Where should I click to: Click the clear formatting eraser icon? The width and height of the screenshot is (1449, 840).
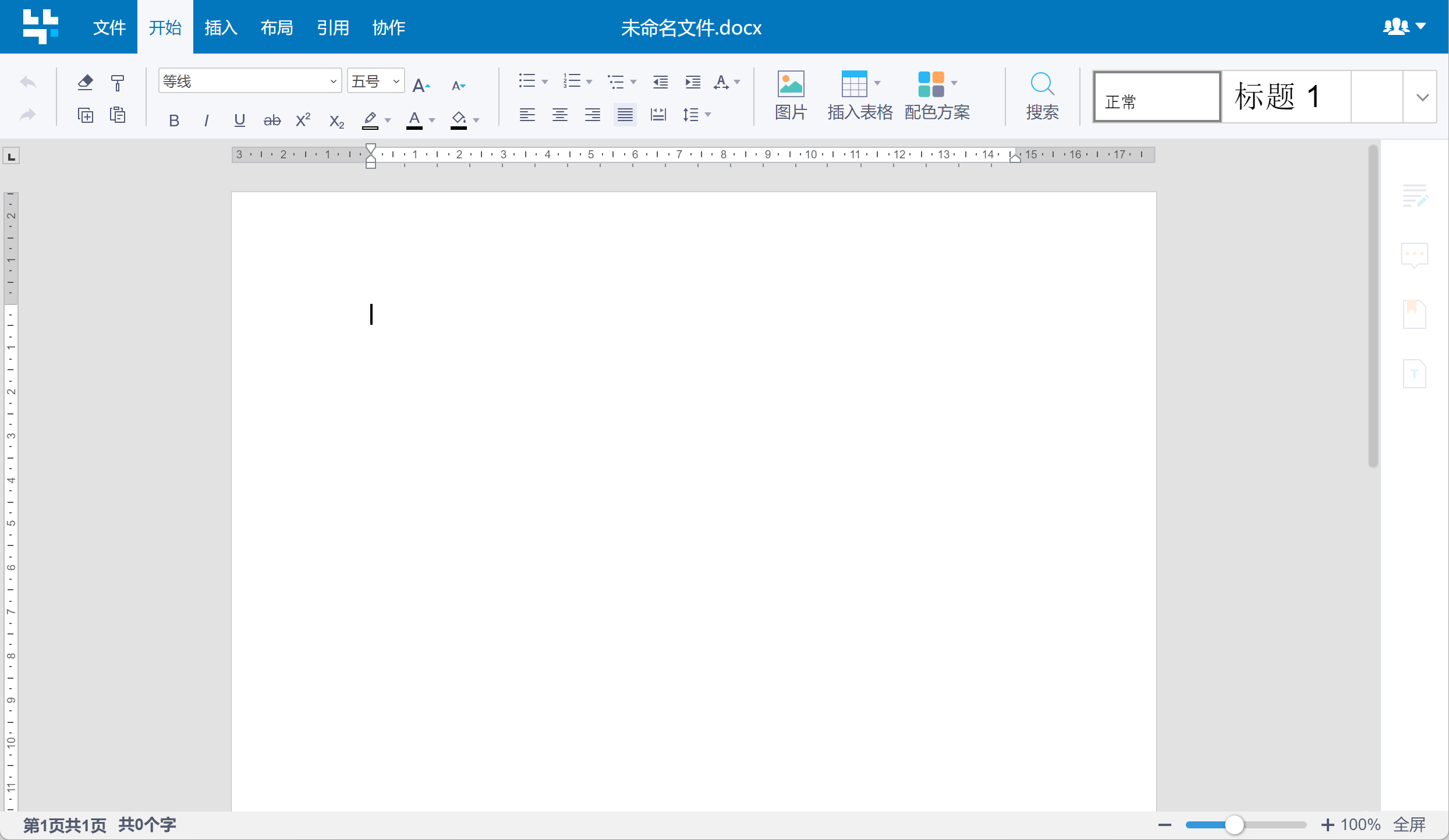coord(85,83)
